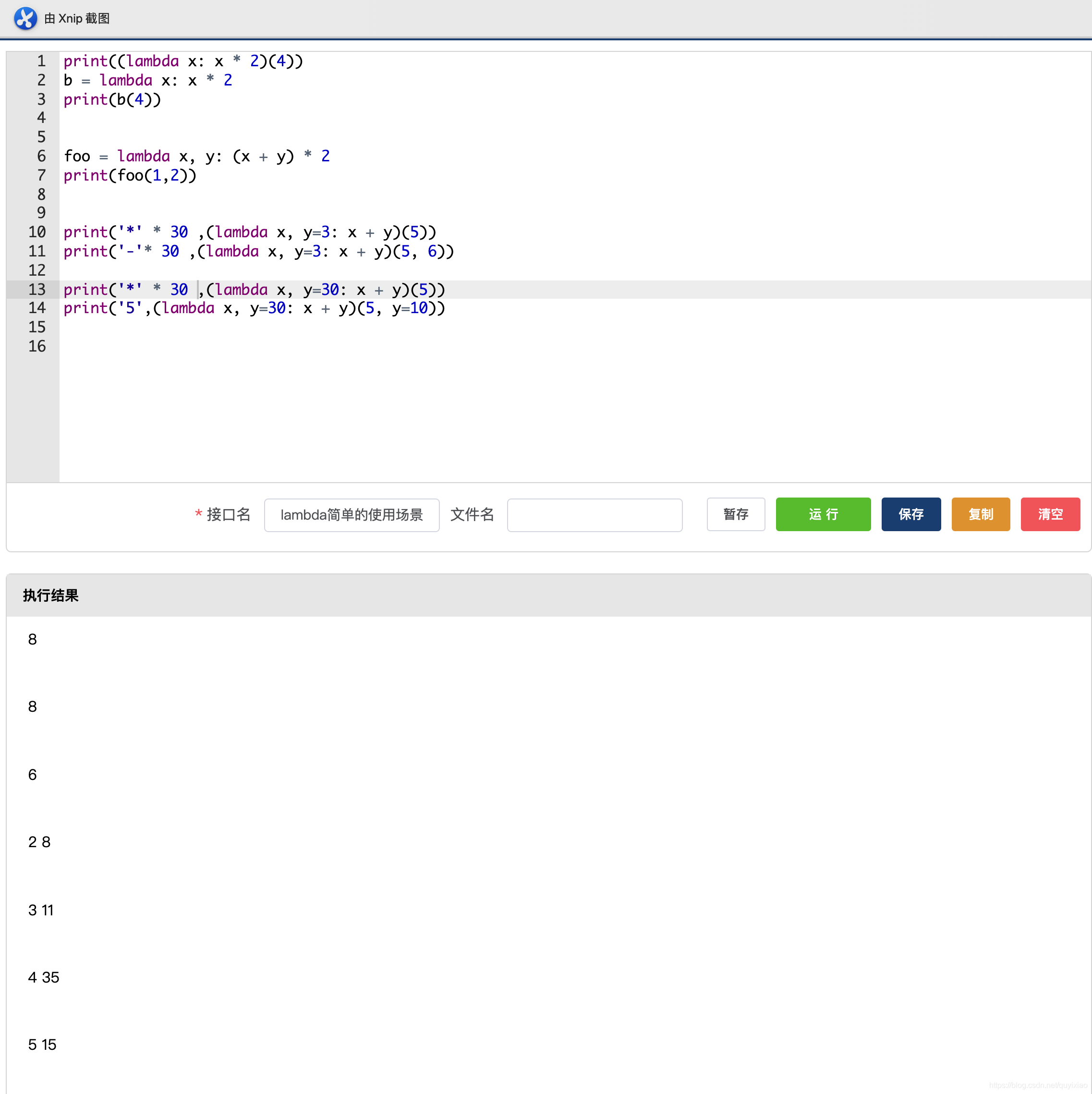Click the result '2 8'
This screenshot has height=1094, width=1092.
tap(39, 842)
